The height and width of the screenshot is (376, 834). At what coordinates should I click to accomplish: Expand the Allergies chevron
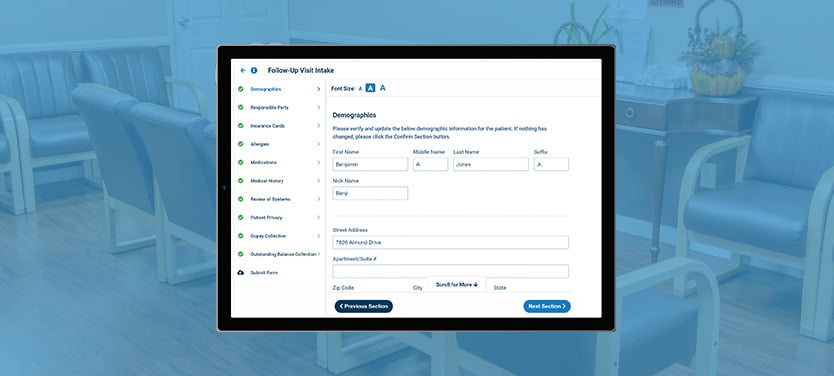(319, 144)
